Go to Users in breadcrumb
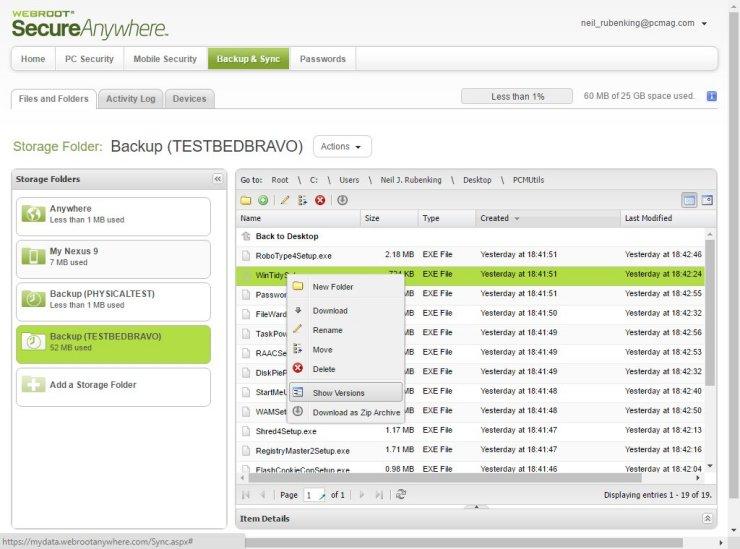This screenshot has width=740, height=549. pyautogui.click(x=349, y=180)
